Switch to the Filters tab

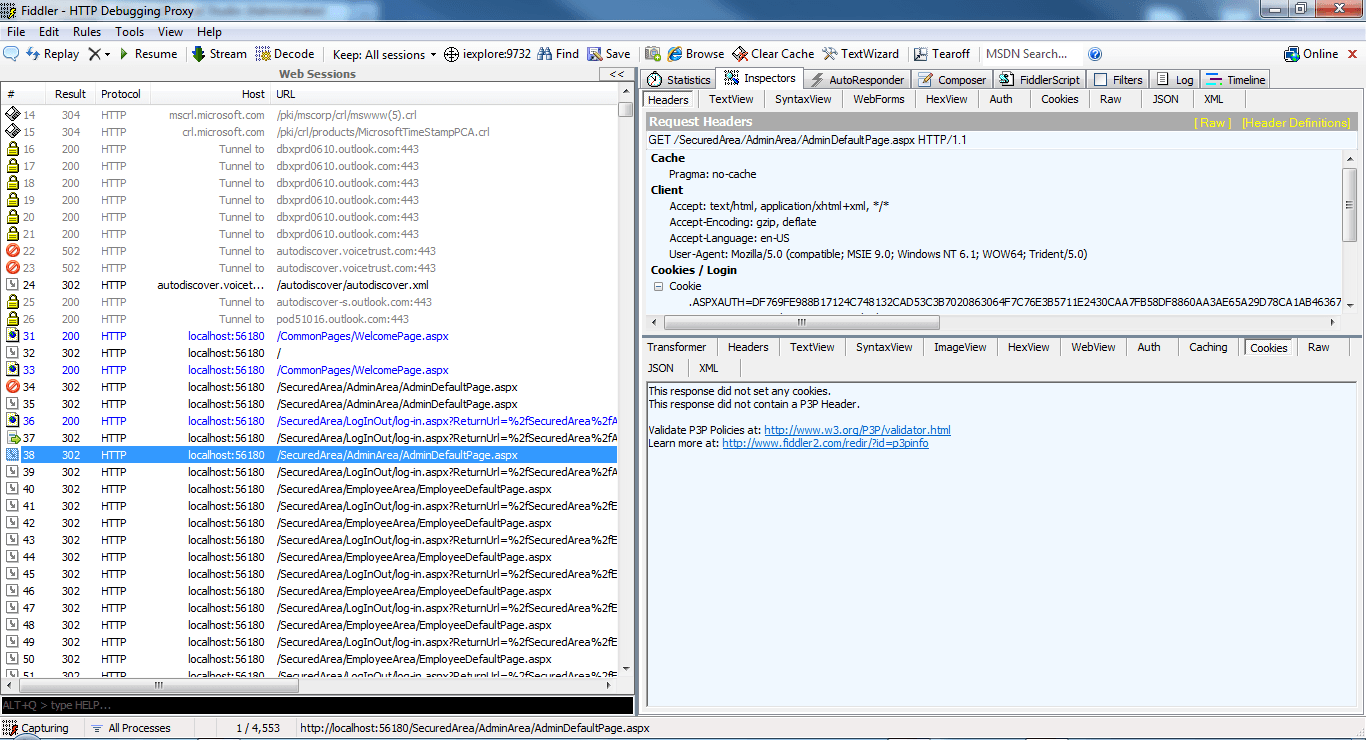[x=1119, y=79]
